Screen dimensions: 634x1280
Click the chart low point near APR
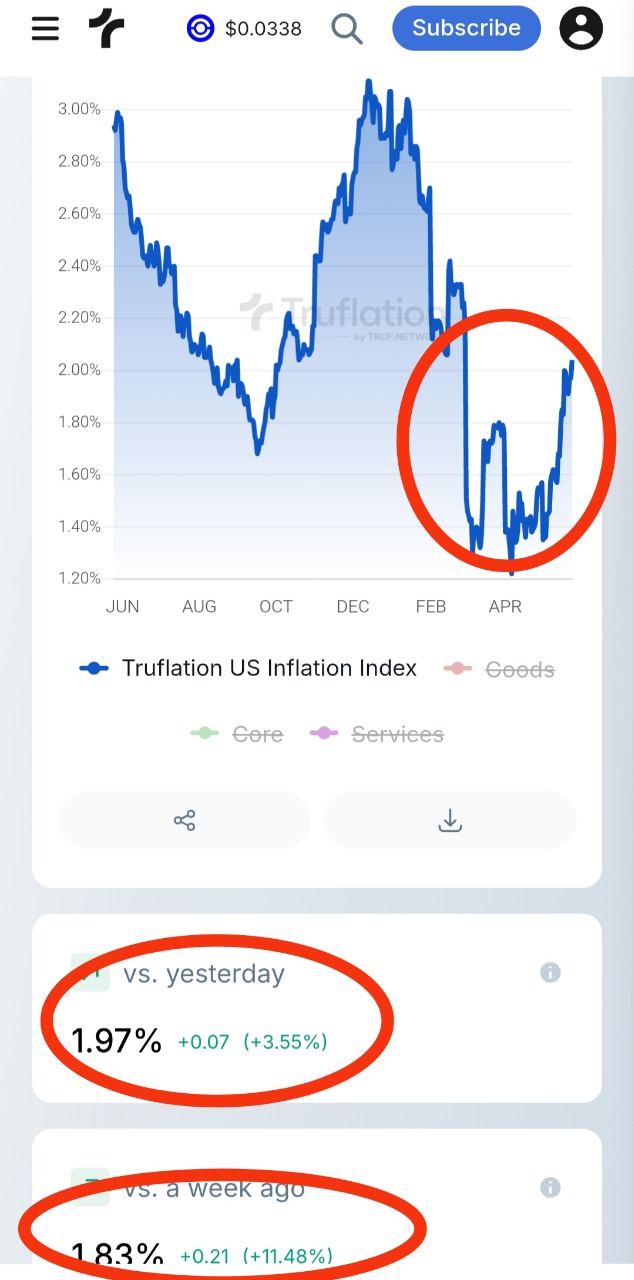coord(511,572)
